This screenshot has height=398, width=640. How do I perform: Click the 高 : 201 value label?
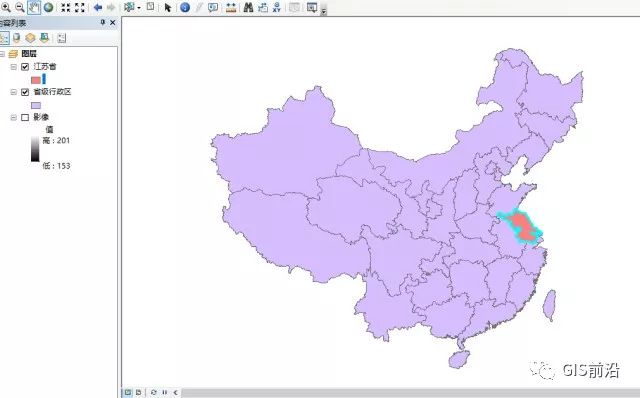click(56, 140)
